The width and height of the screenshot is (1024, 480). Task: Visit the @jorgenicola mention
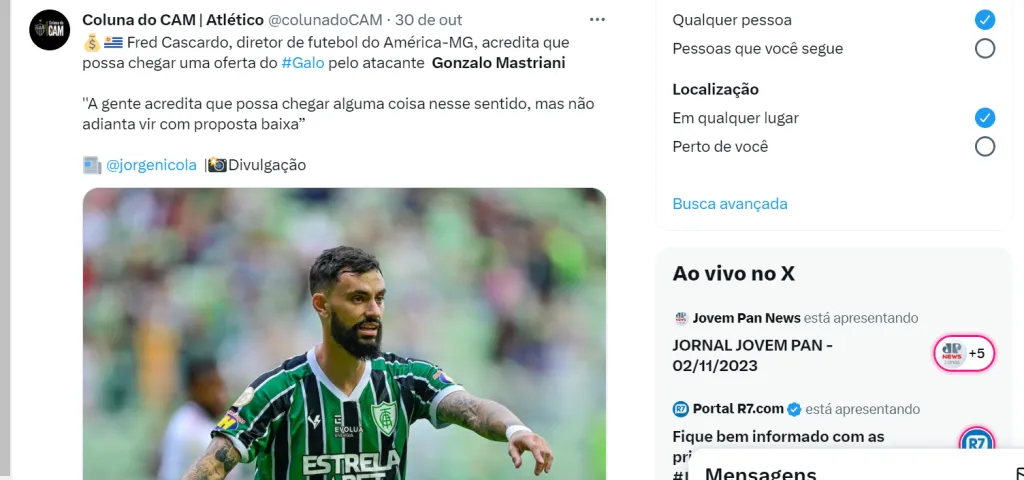click(x=151, y=165)
